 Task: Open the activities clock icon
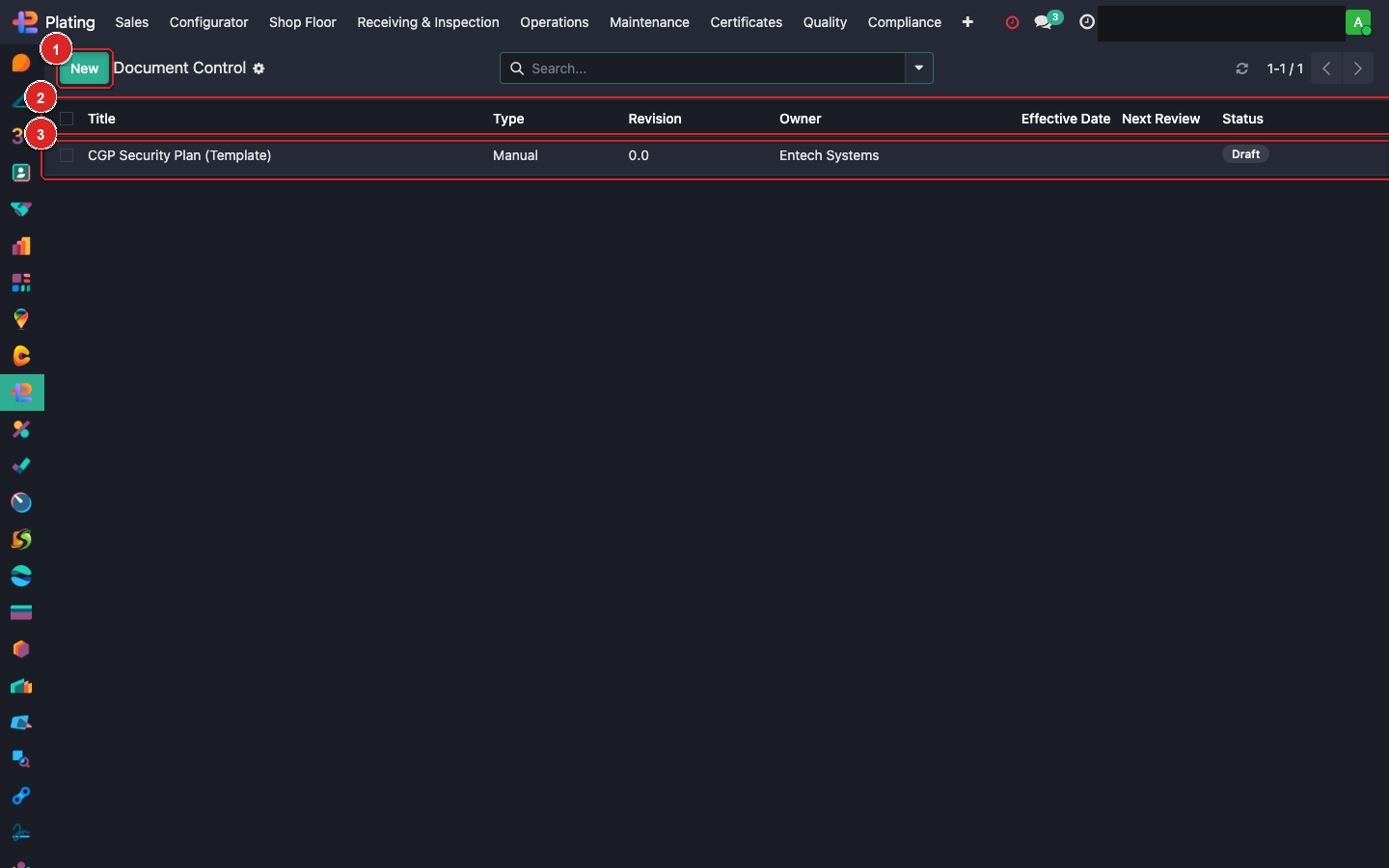click(1087, 22)
